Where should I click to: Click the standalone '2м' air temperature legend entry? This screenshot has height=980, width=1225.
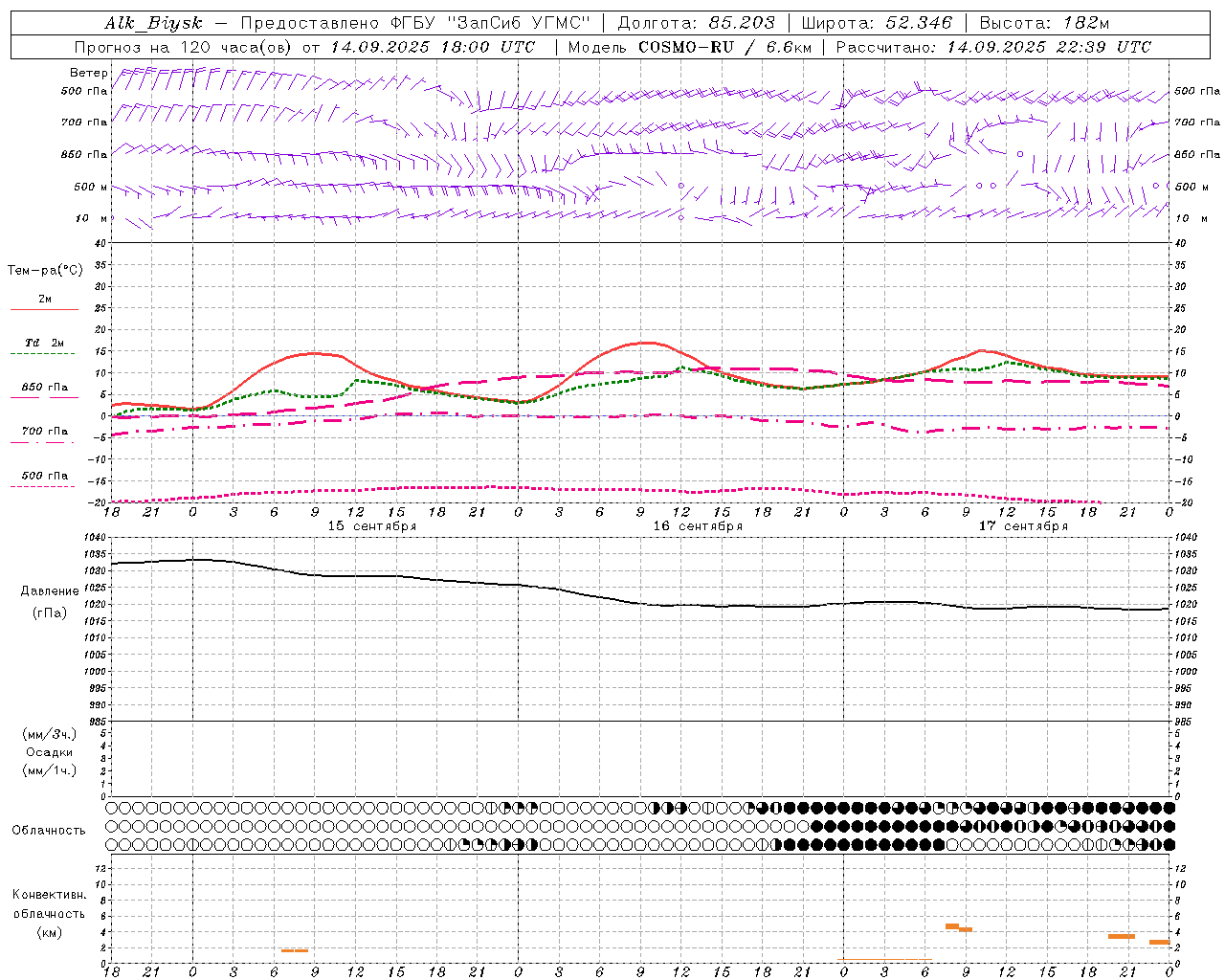pos(45,300)
